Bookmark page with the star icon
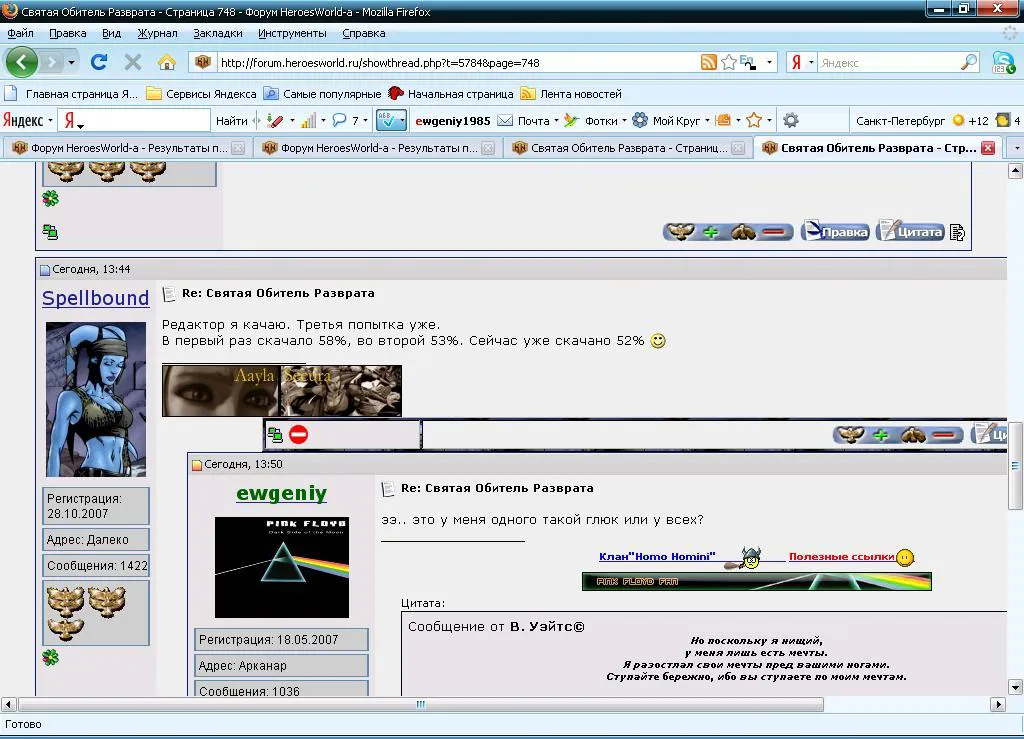 coord(729,63)
